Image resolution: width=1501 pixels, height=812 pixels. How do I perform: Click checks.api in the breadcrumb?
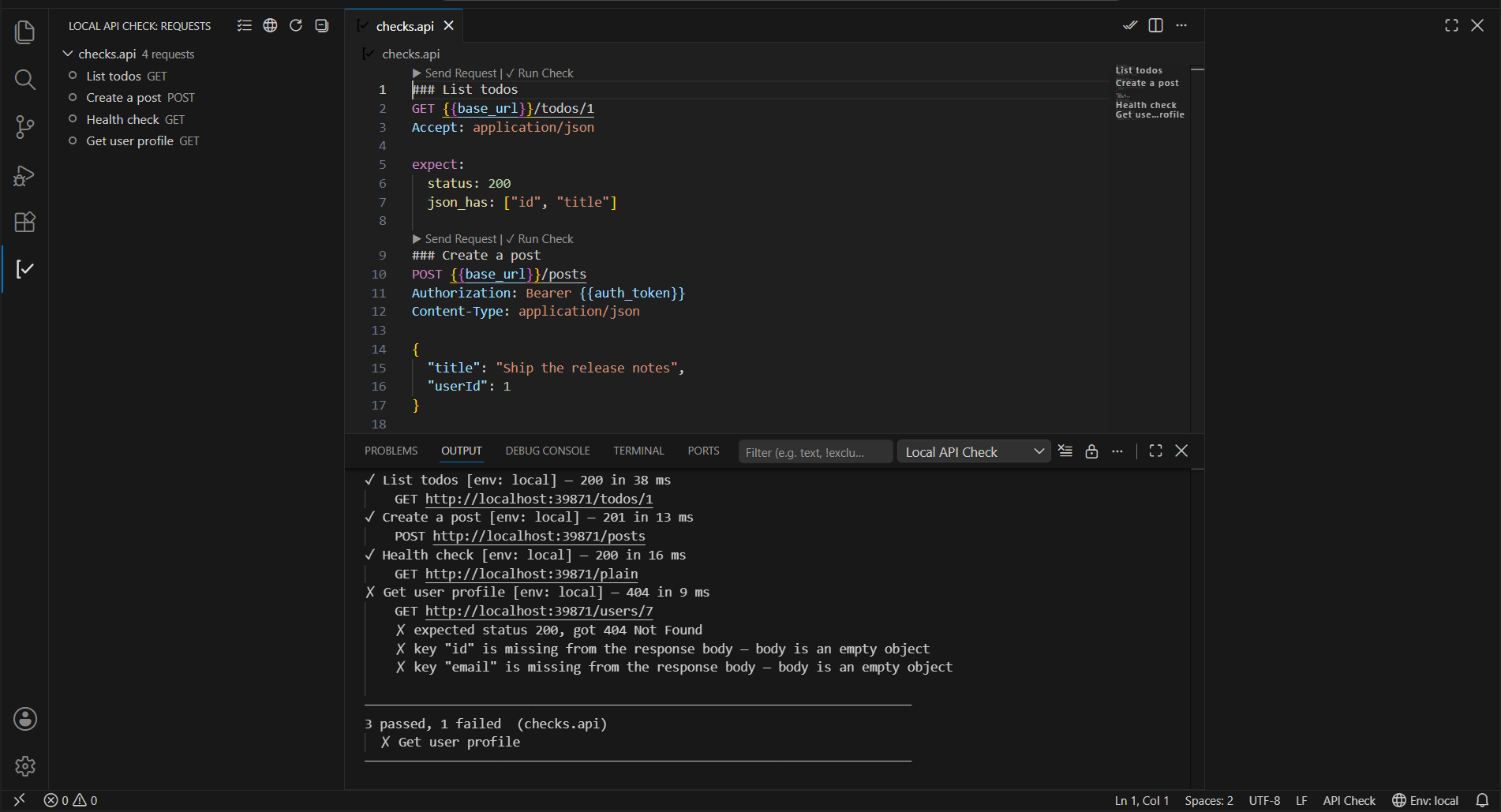click(410, 54)
